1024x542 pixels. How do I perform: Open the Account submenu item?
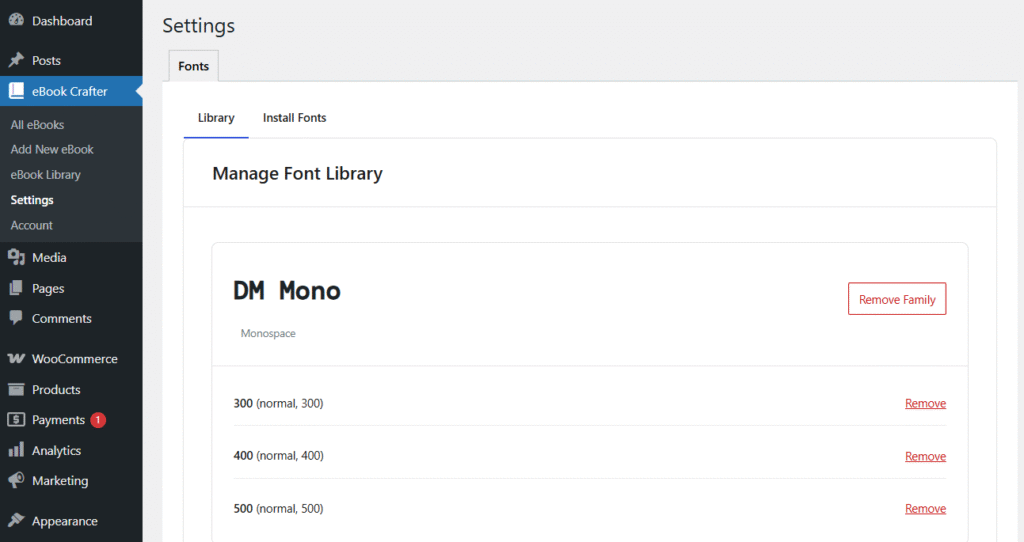coord(31,225)
